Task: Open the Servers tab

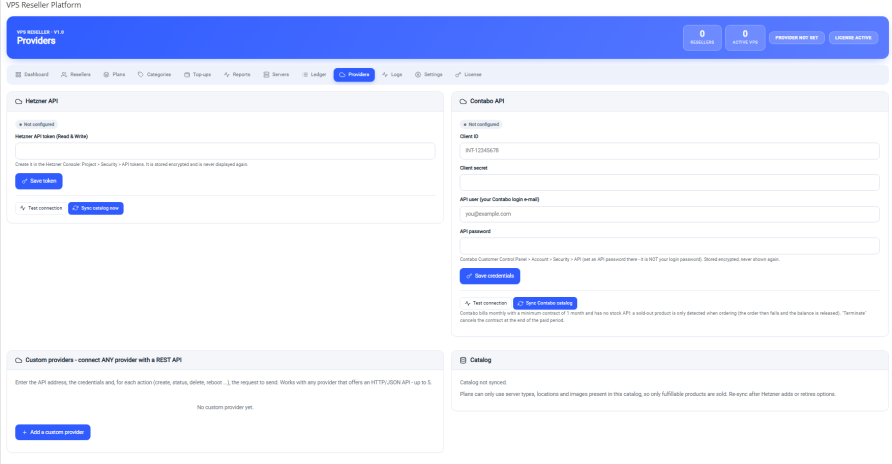Action: pos(276,74)
